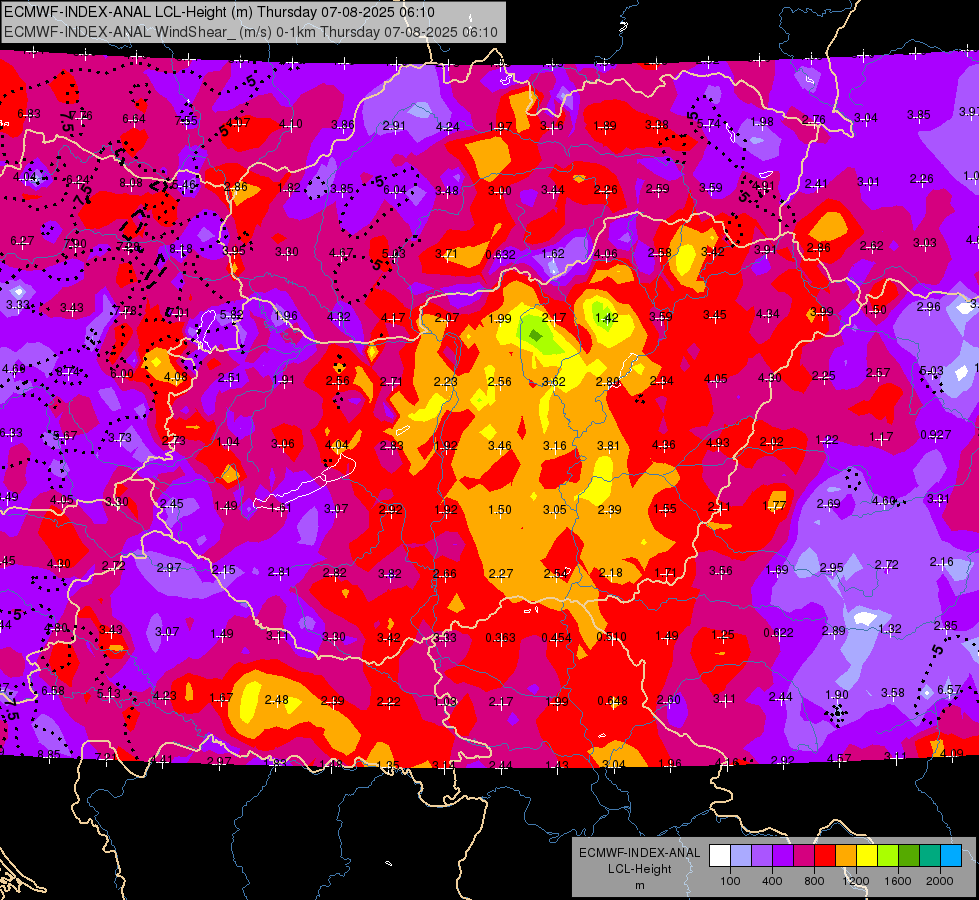
Task: Click the map value '3.62'
Action: pos(554,382)
